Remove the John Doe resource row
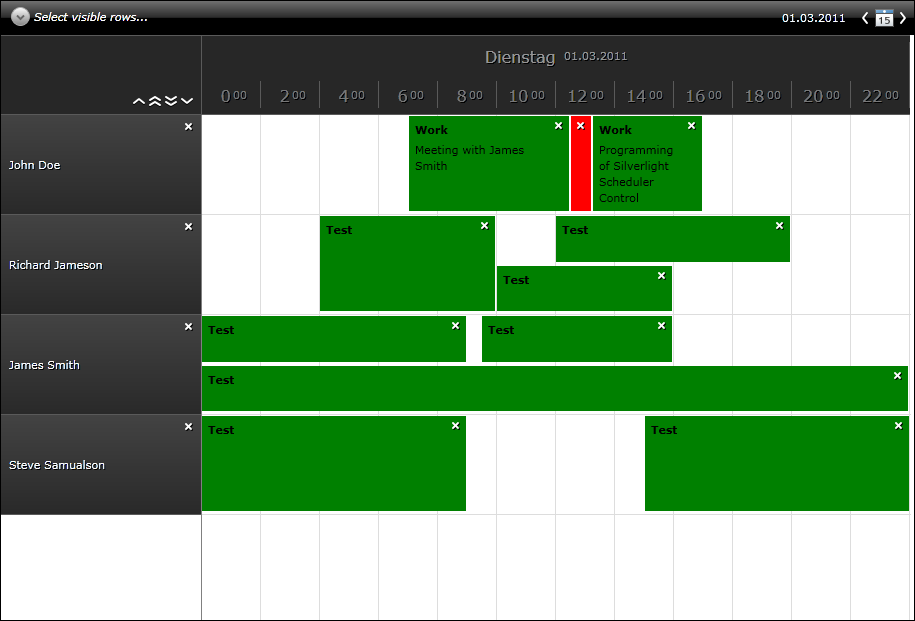 point(188,126)
